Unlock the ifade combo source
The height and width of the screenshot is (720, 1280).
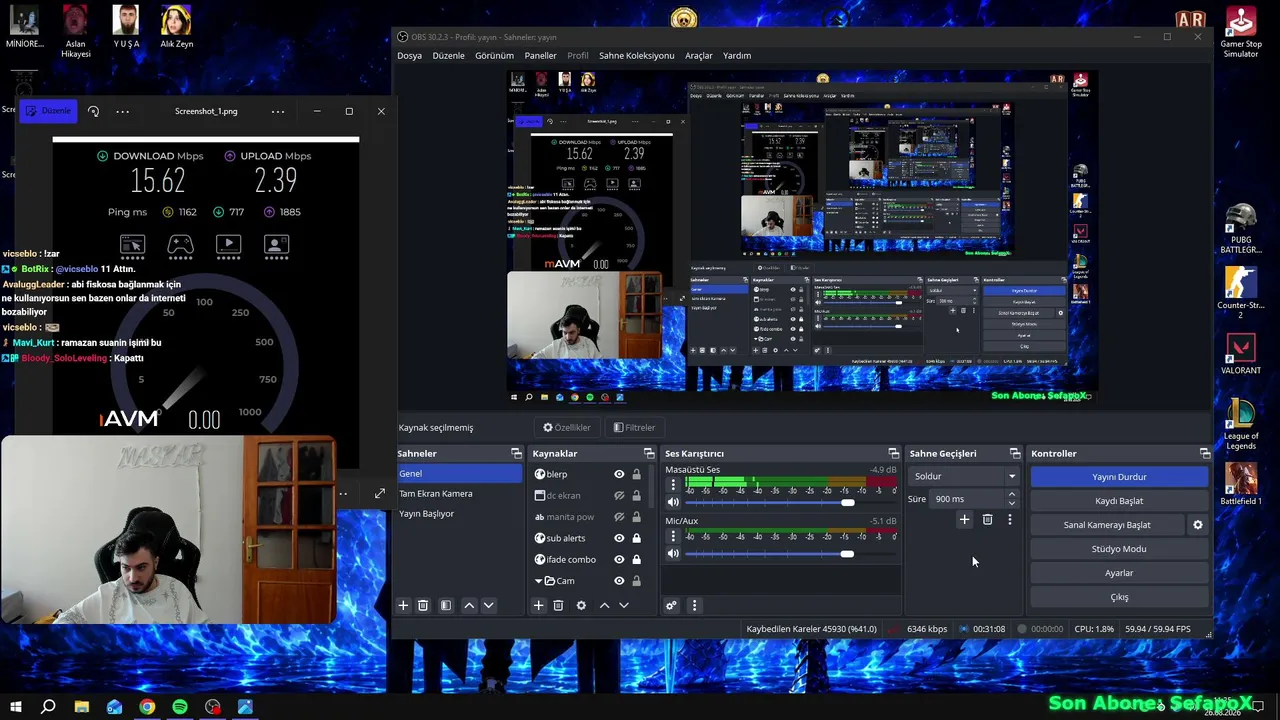(x=636, y=559)
